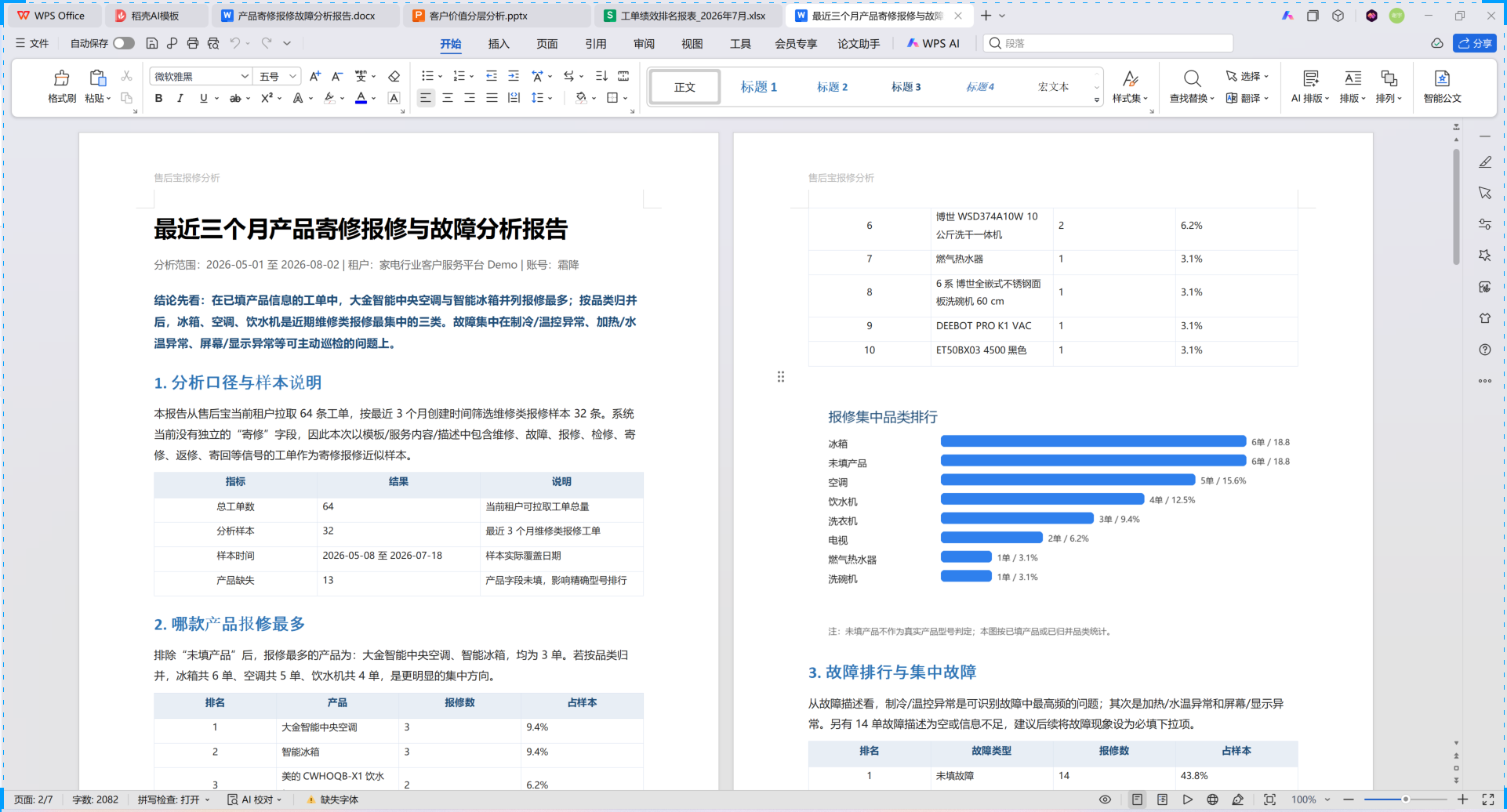
Task: Click the zoom-out minus icon
Action: click(x=1349, y=799)
